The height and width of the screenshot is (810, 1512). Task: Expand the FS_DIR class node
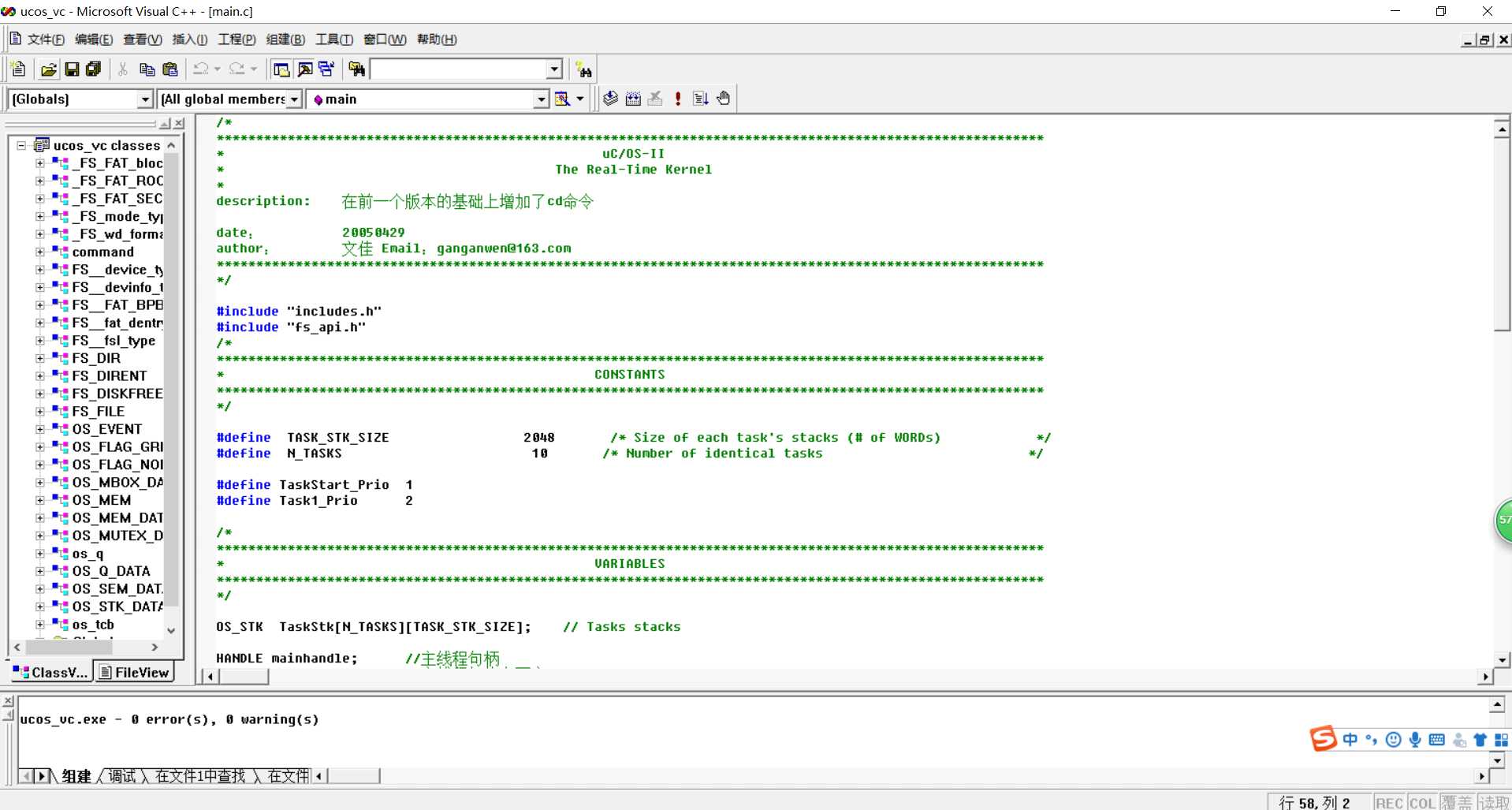click(x=39, y=358)
